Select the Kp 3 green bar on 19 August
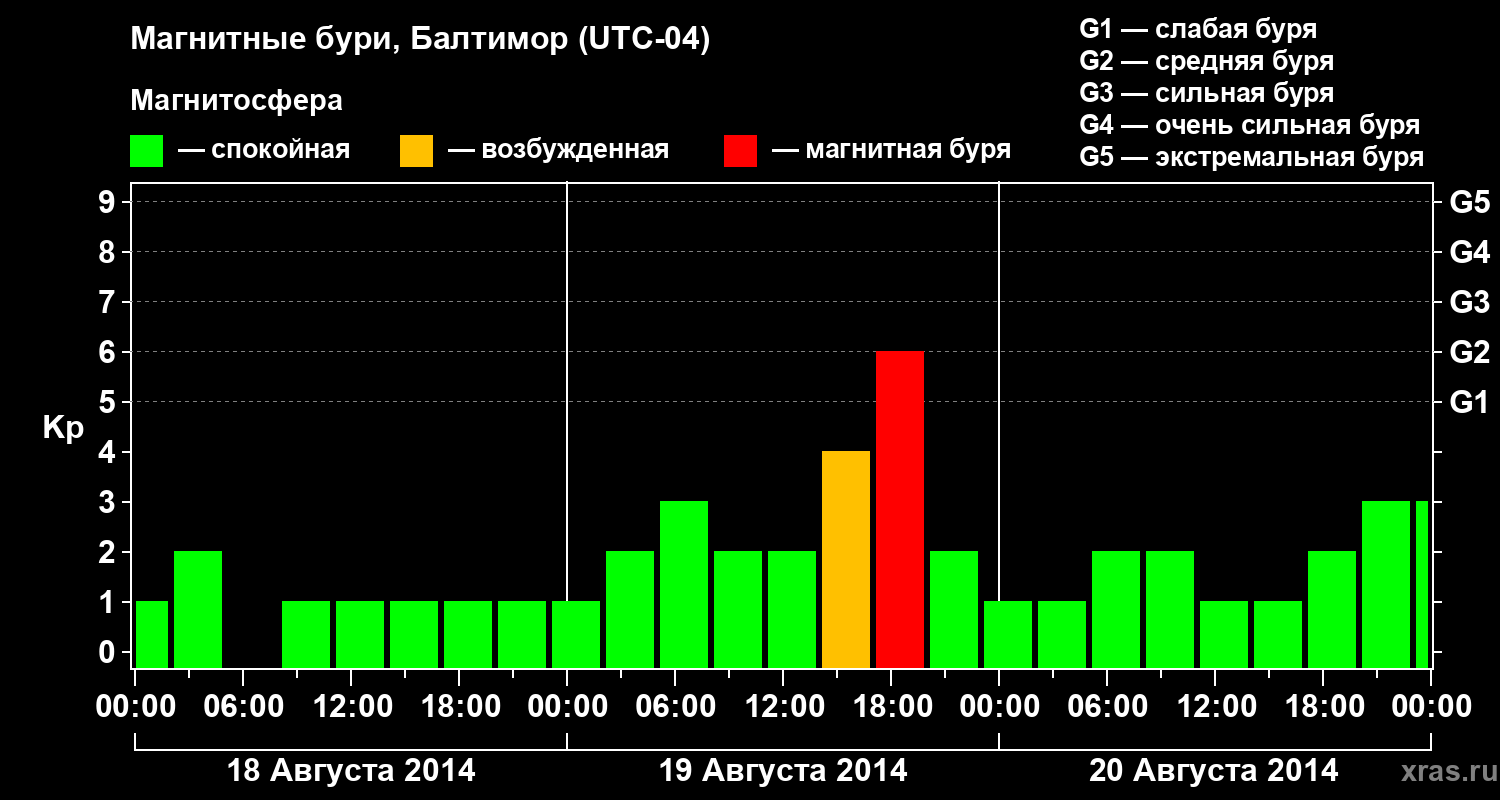Screen dimensions: 1500x800 click(684, 585)
